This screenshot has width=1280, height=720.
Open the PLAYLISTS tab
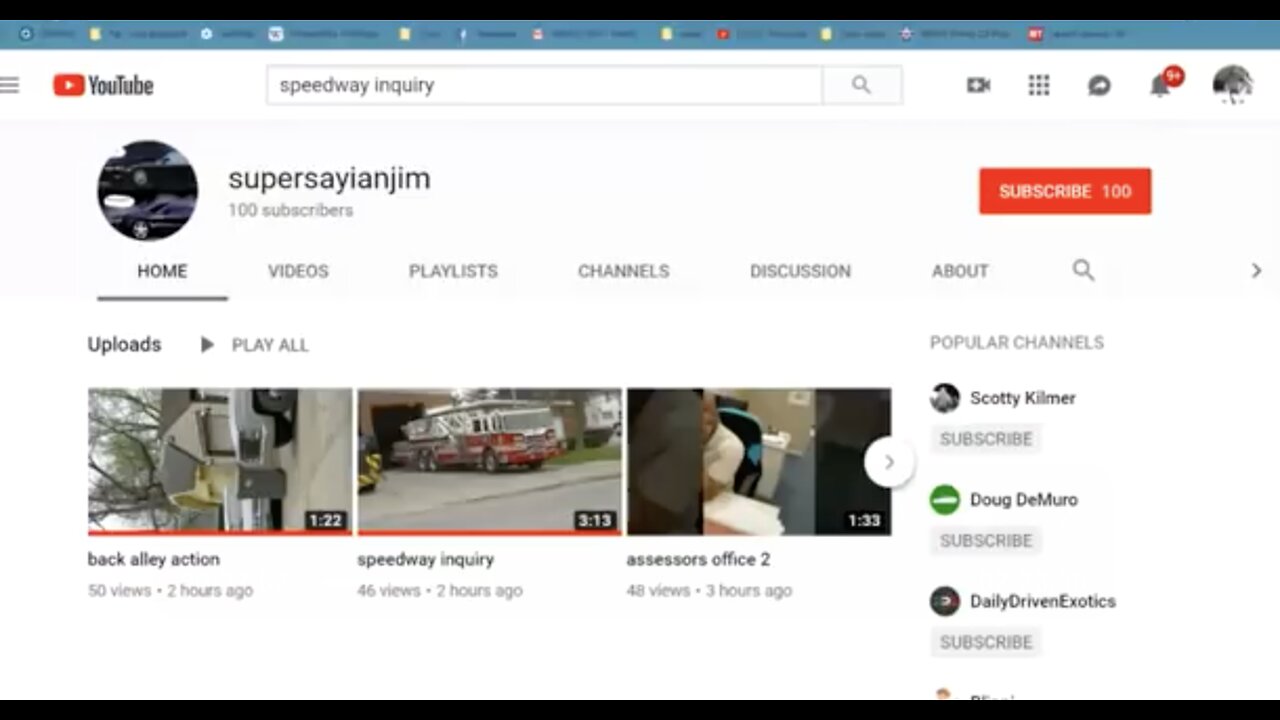453,271
